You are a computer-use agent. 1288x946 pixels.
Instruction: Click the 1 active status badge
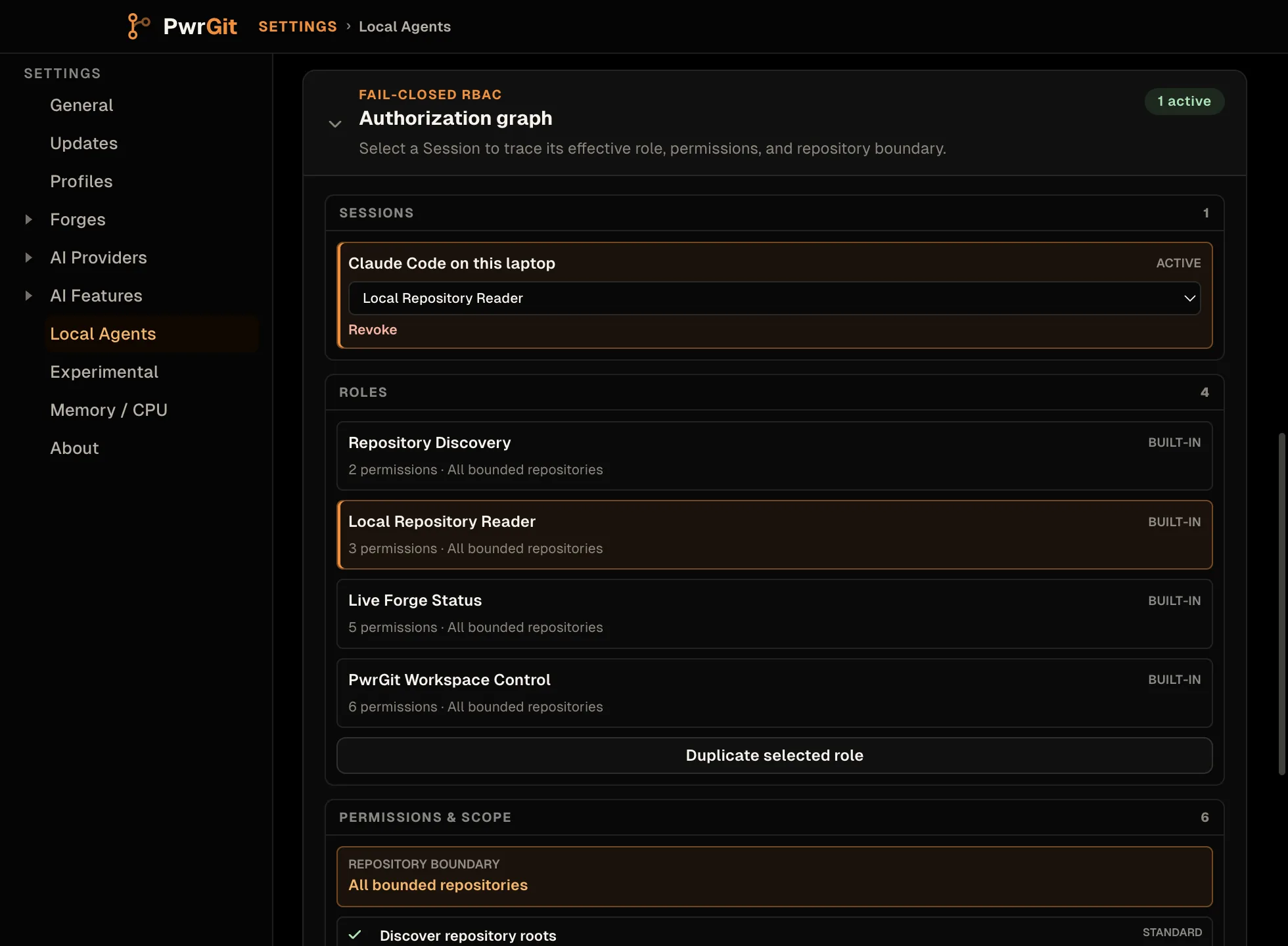click(x=1184, y=101)
